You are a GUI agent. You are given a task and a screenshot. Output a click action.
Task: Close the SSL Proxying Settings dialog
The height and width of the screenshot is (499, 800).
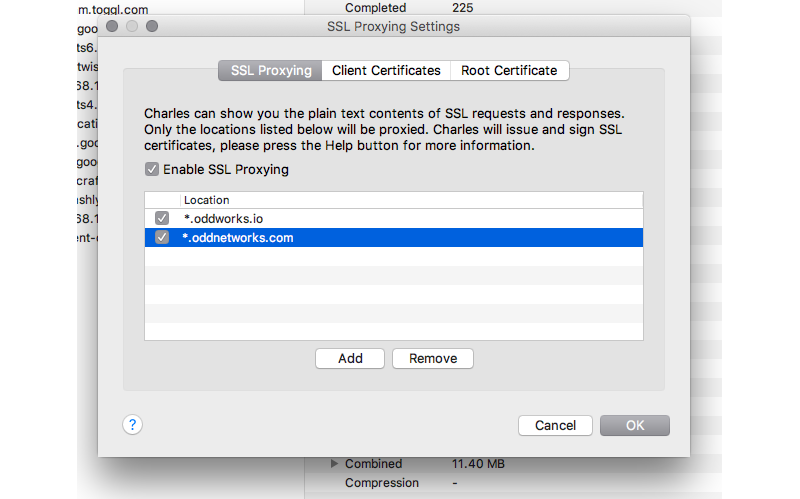point(112,26)
